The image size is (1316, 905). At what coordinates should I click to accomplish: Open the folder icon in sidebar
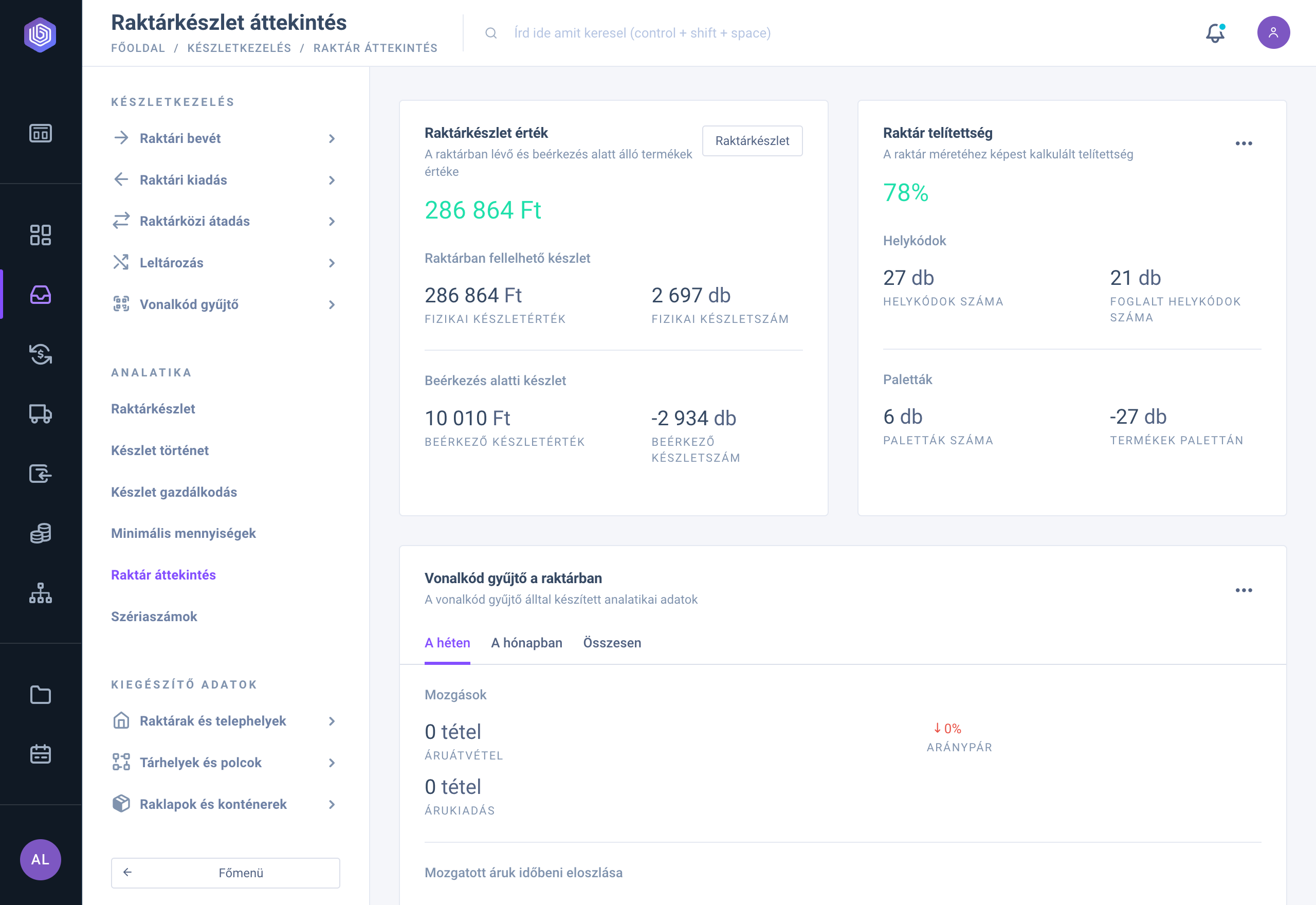(40, 695)
